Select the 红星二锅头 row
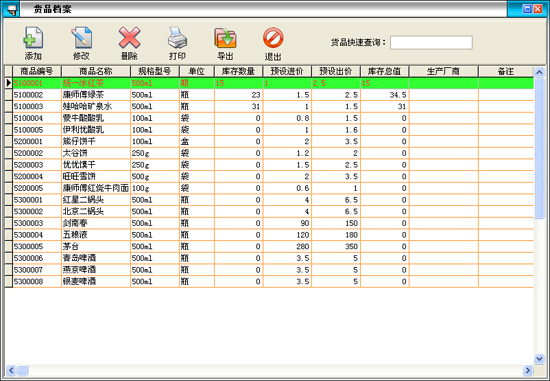This screenshot has height=381, width=550. point(269,200)
